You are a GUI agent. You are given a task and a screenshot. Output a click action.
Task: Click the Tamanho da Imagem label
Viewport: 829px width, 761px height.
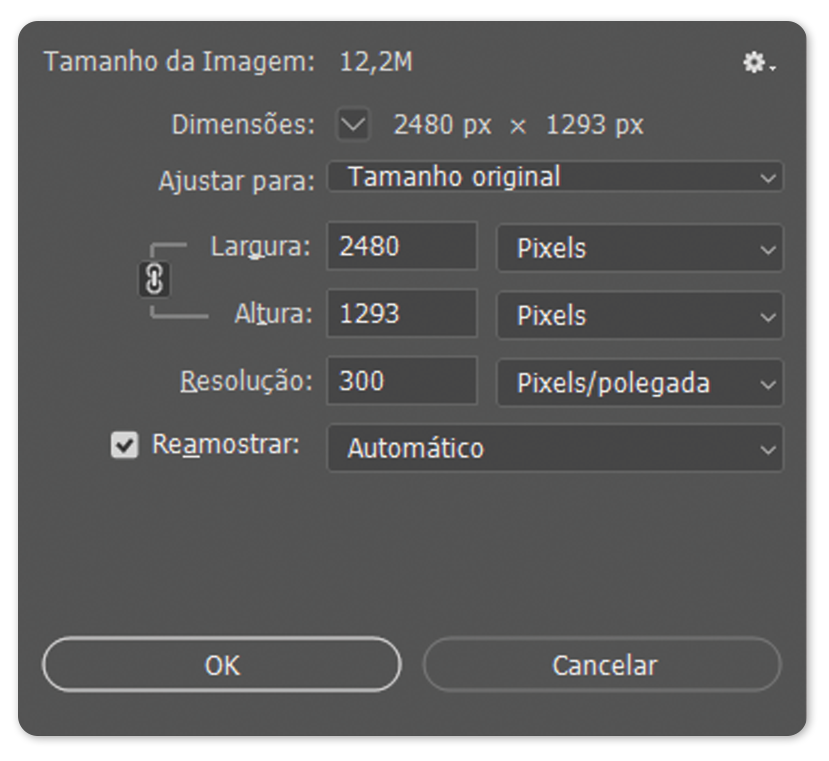(178, 63)
